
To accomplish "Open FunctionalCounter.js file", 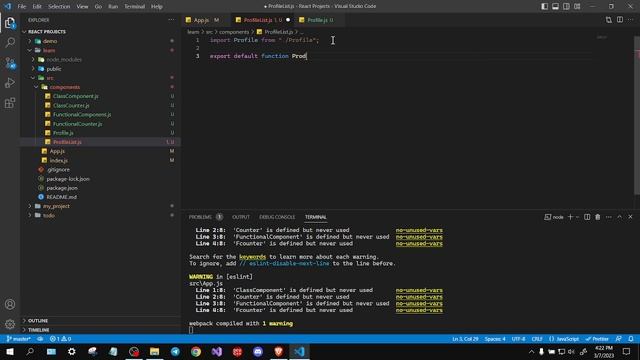I will pyautogui.click(x=77, y=124).
